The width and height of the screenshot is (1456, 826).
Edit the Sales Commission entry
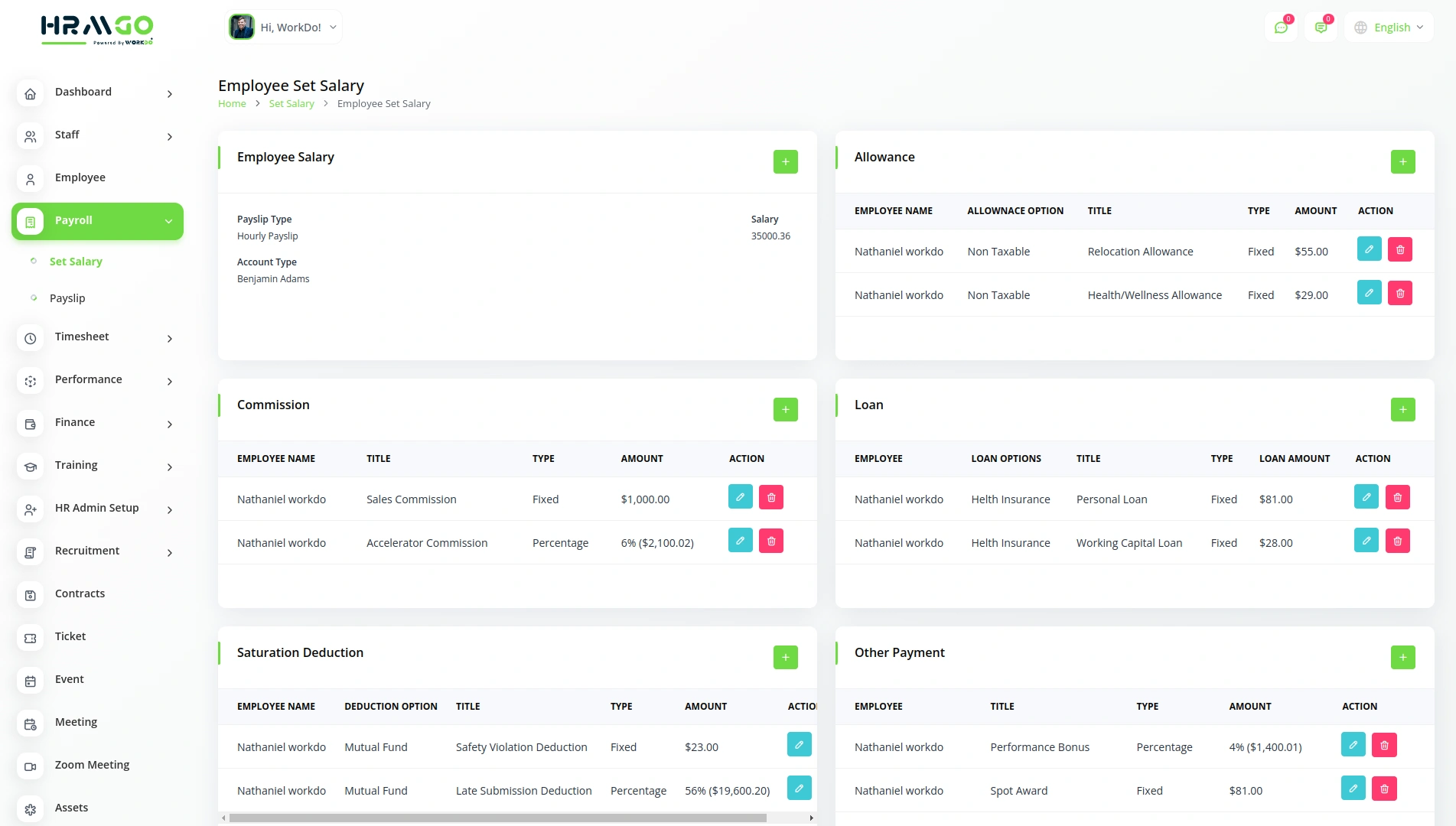[x=740, y=498]
